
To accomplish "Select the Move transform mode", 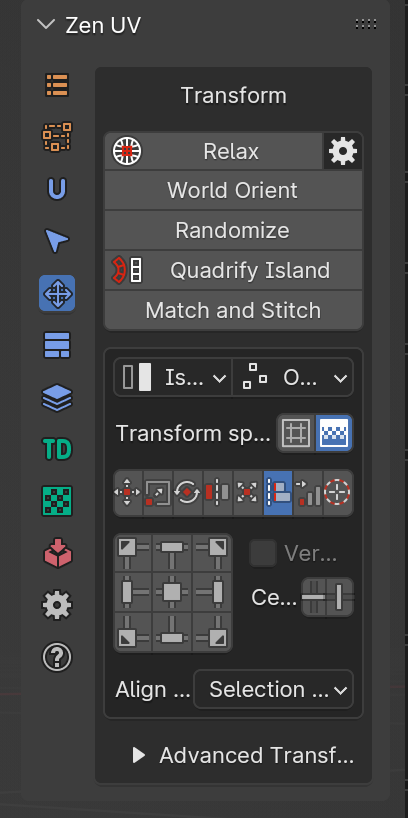I will [x=128, y=493].
